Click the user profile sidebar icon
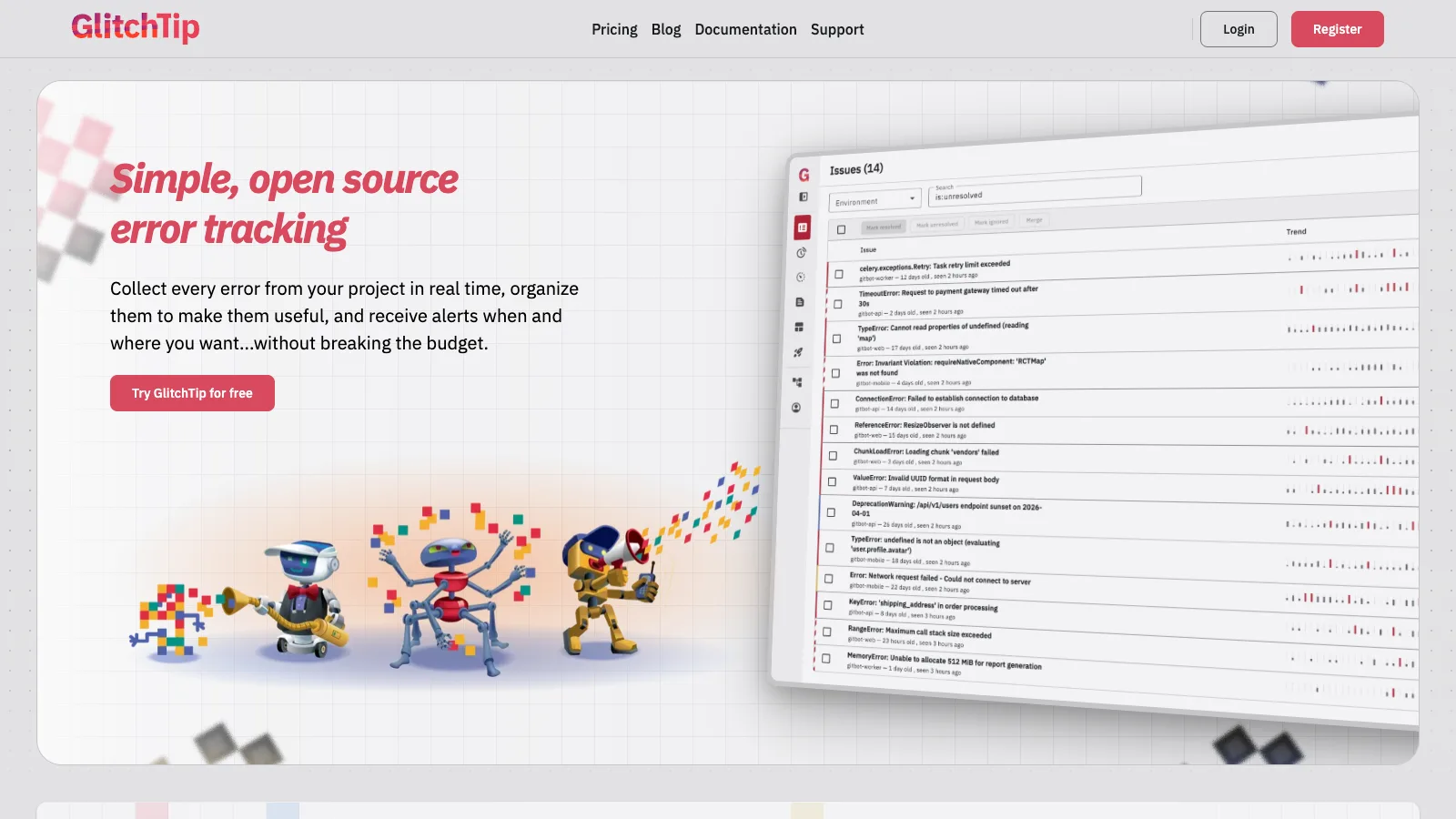 click(796, 408)
